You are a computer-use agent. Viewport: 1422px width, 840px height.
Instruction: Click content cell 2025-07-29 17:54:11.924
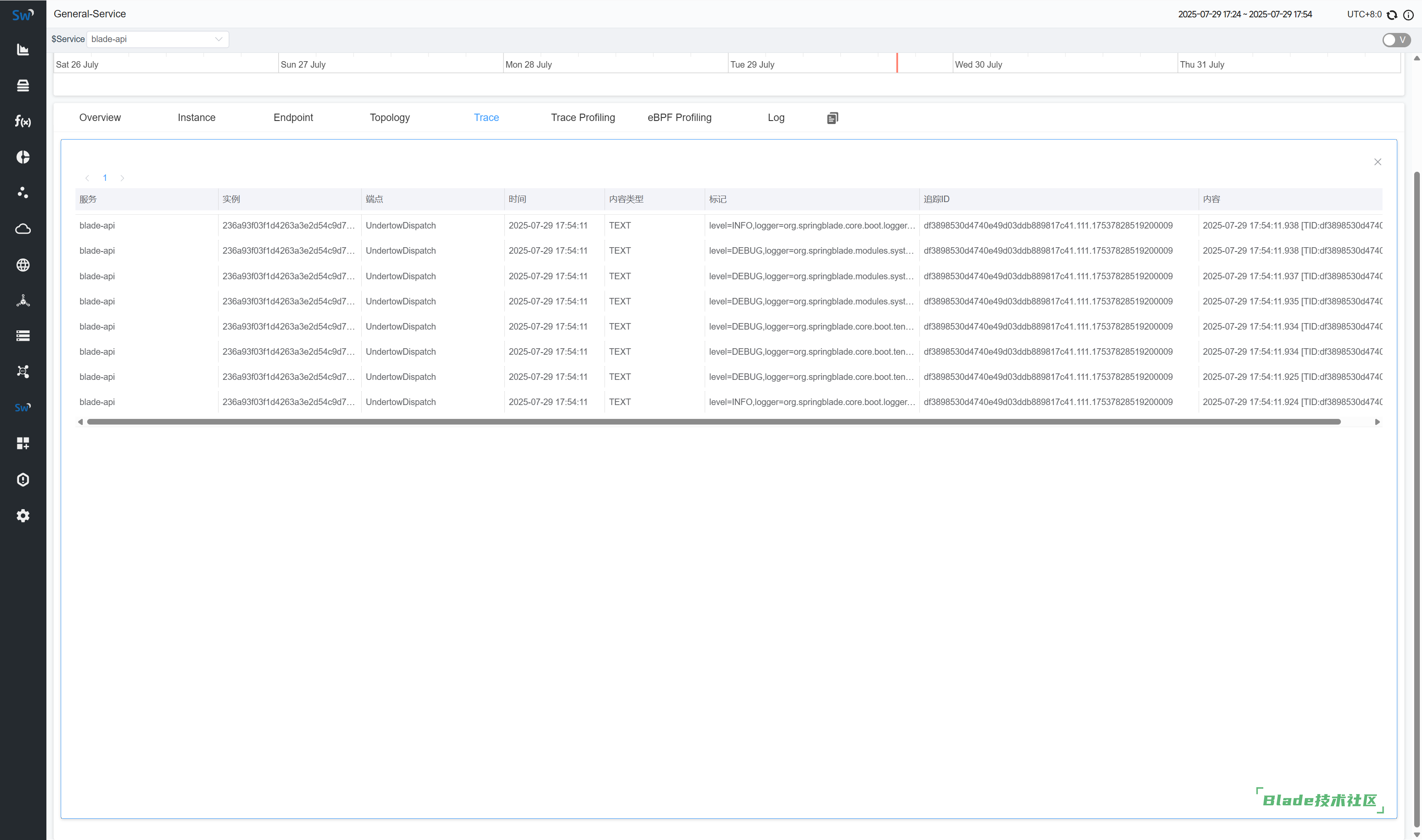pyautogui.click(x=1292, y=402)
